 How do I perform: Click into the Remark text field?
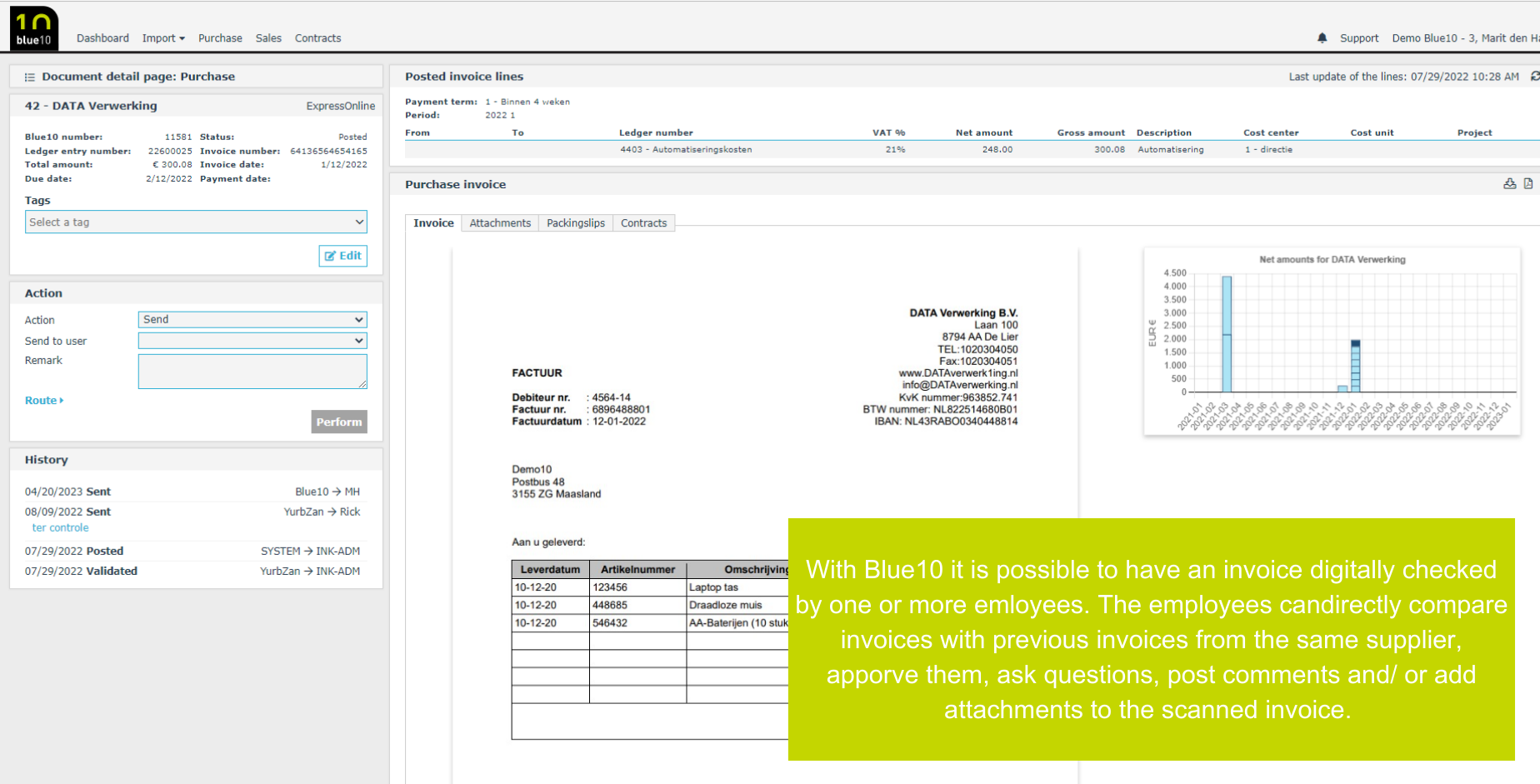(x=252, y=372)
